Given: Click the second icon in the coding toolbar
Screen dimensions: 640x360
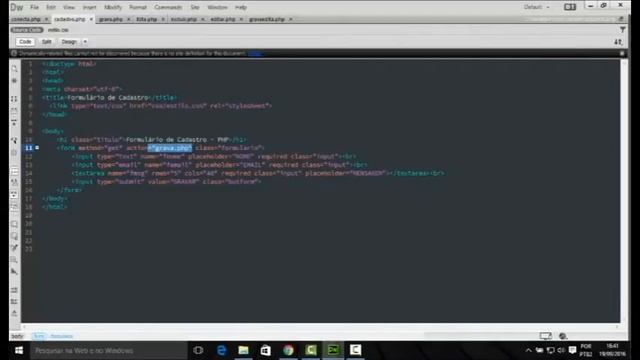Looking at the screenshot, I should [14, 81].
